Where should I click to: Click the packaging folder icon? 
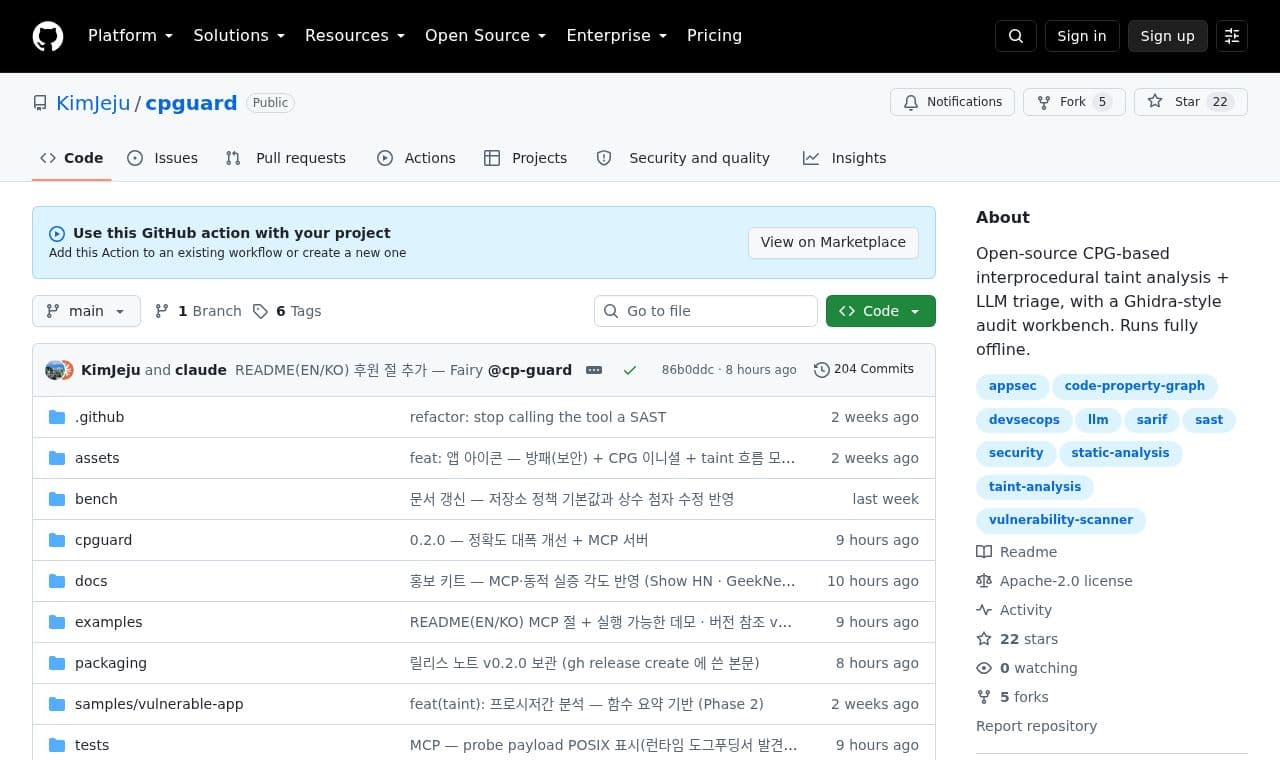click(57, 663)
